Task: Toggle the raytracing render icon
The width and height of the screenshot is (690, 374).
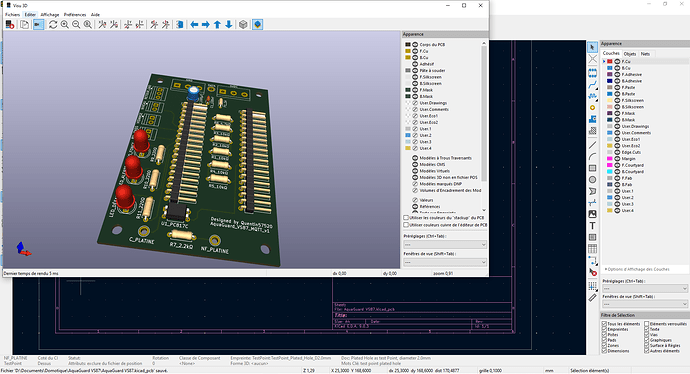Action: coord(39,25)
